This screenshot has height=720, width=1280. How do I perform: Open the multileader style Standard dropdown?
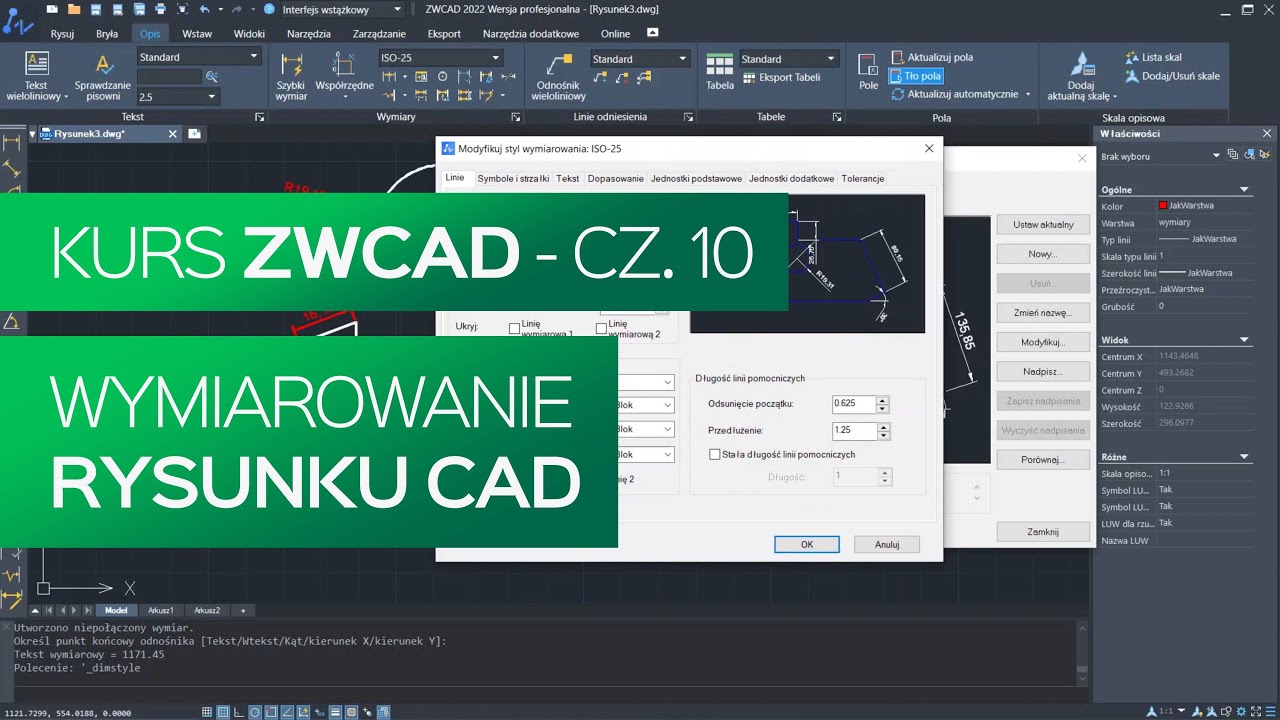tap(683, 59)
